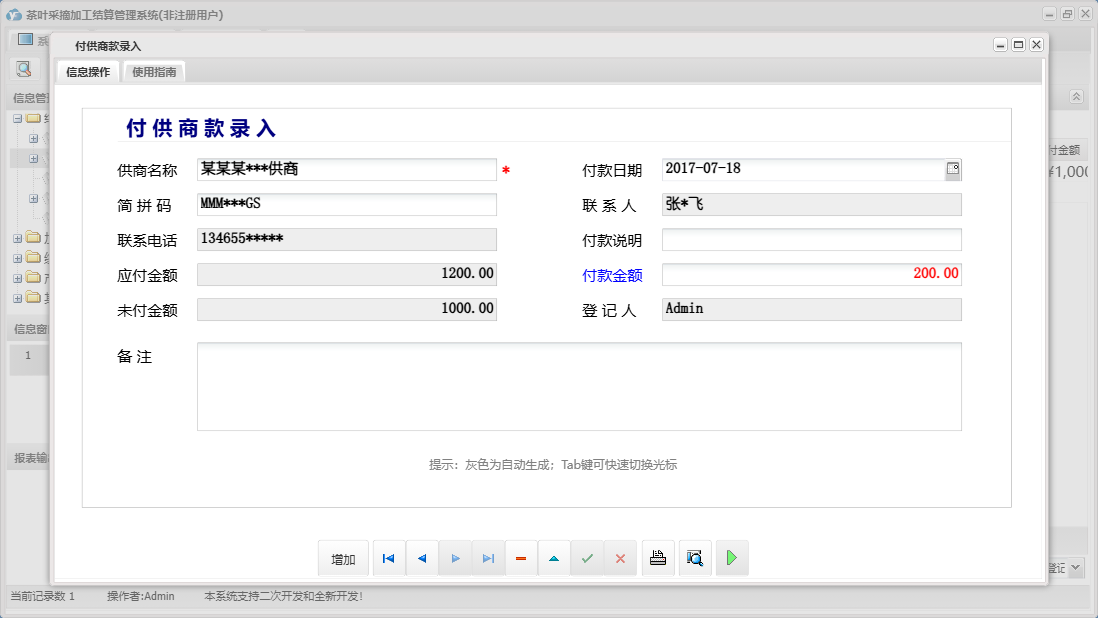Select the 信息操作 tab

87,71
